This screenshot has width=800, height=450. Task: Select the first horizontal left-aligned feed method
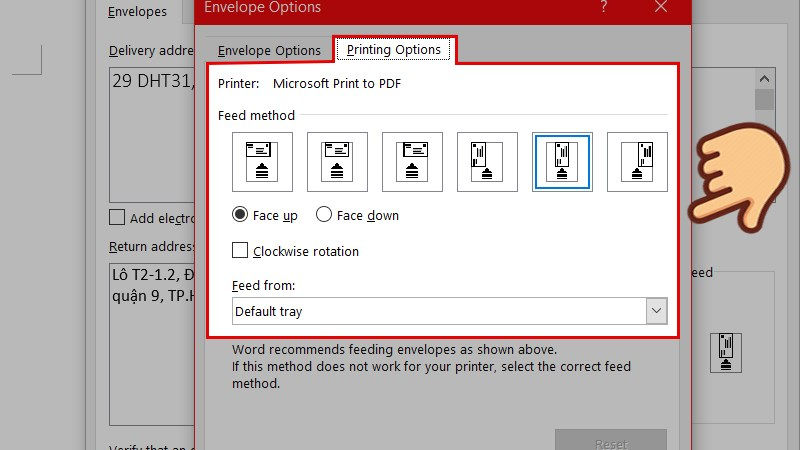[x=262, y=162]
